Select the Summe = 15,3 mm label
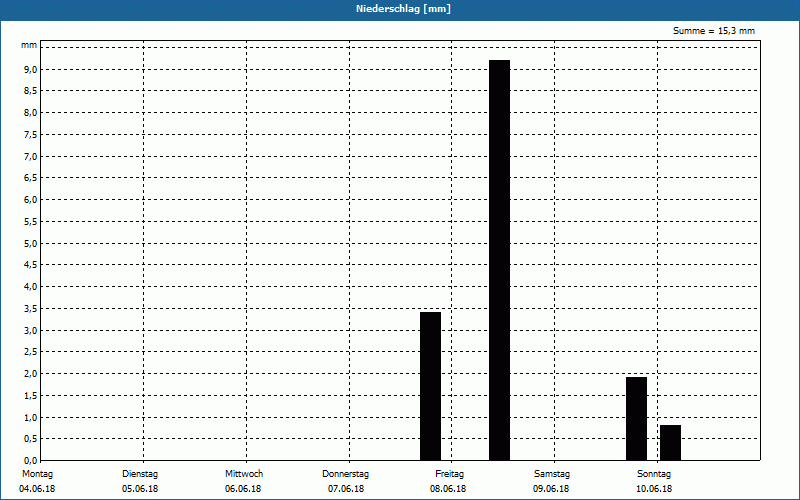Image resolution: width=800 pixels, height=500 pixels. tap(714, 31)
